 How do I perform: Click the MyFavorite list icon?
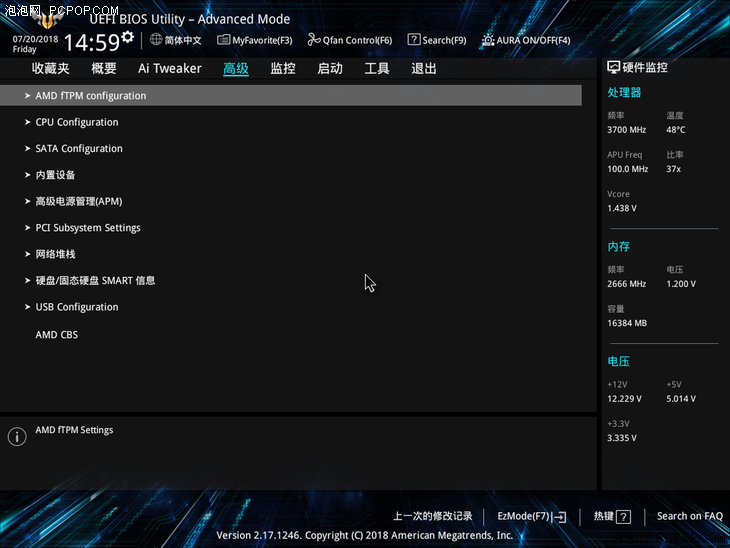tap(223, 40)
